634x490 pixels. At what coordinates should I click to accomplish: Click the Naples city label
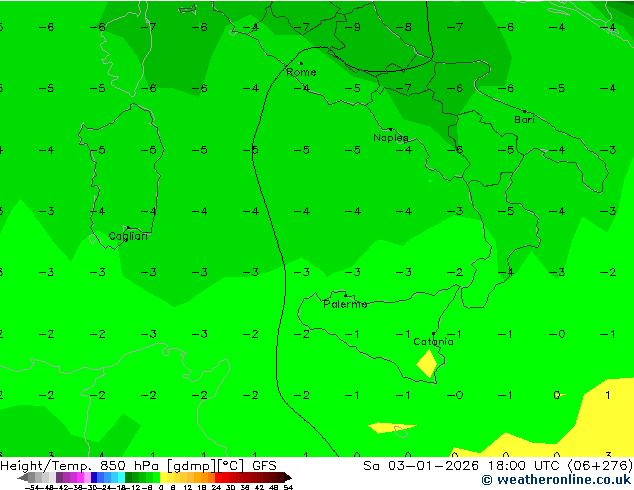pos(391,138)
